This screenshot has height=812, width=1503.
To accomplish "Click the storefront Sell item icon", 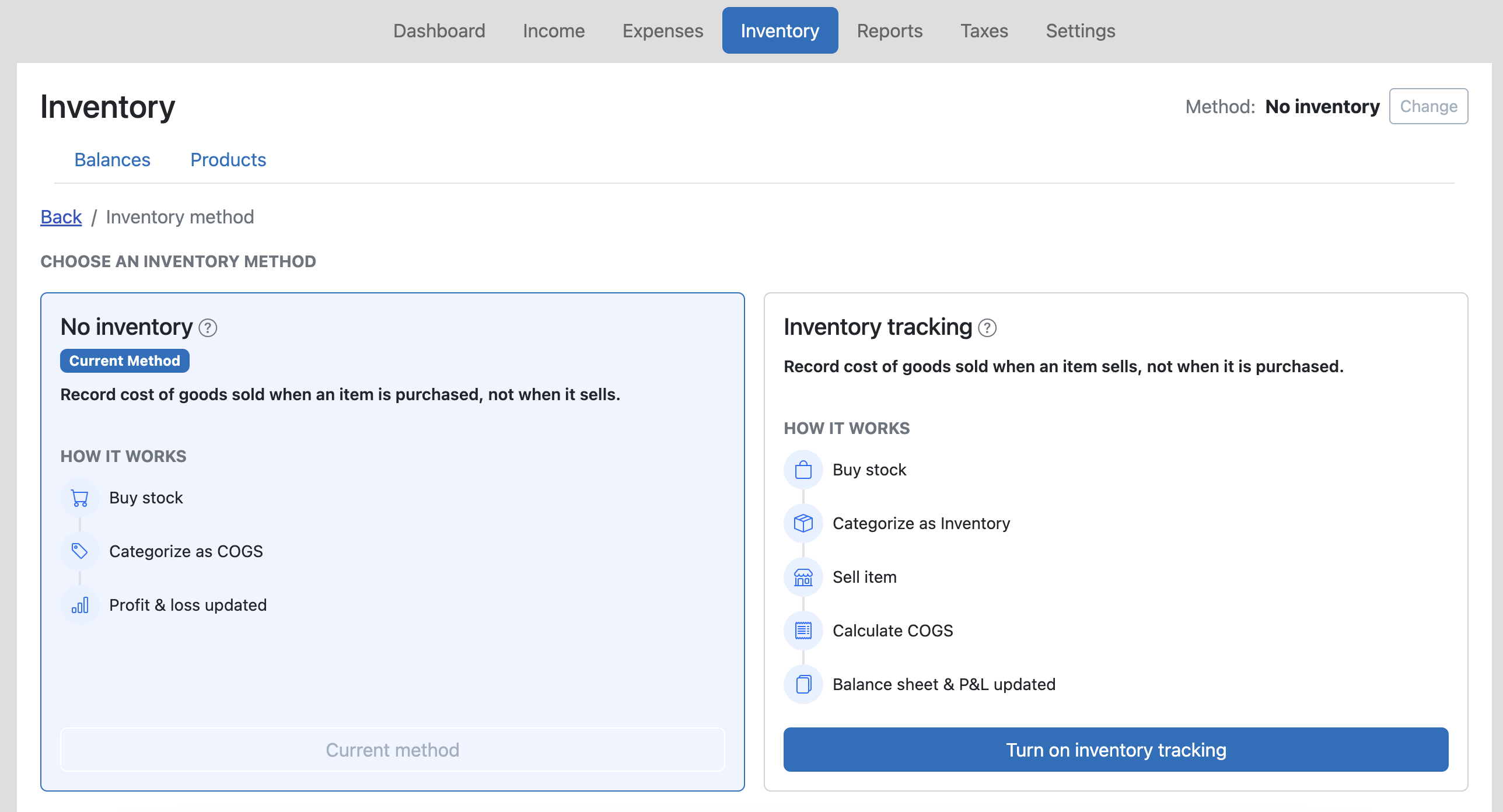I will [803, 577].
